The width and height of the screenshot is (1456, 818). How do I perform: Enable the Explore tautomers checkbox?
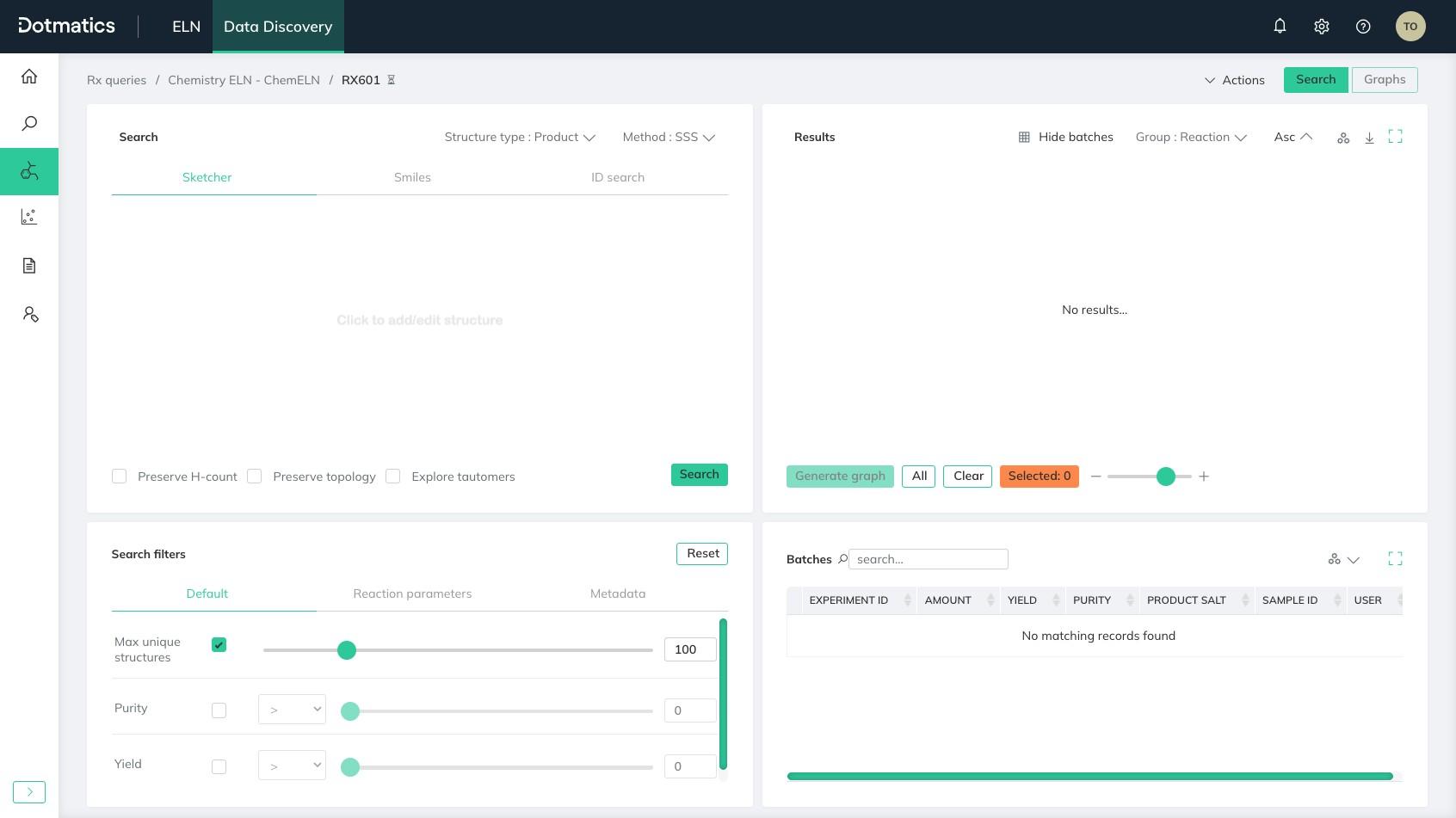pos(393,477)
